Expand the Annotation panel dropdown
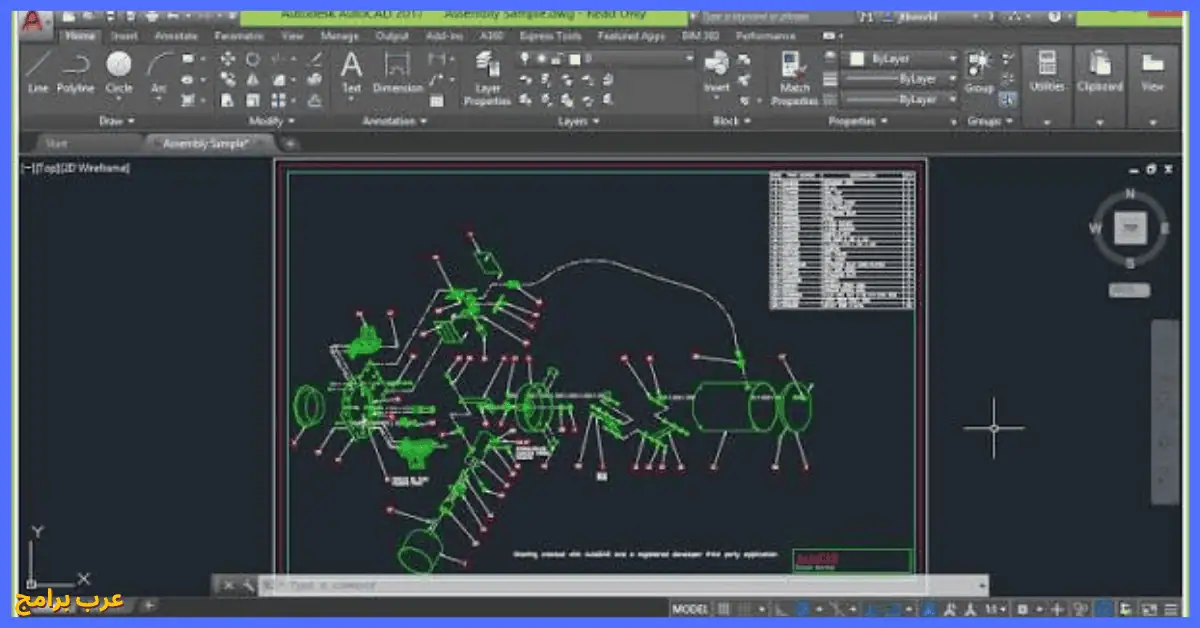Viewport: 1200px width, 628px height. tap(395, 121)
